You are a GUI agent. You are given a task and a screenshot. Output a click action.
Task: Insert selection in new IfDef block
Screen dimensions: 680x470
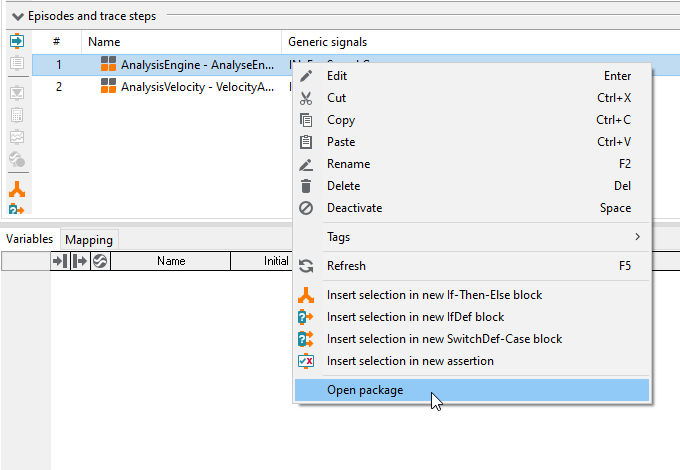click(472, 317)
